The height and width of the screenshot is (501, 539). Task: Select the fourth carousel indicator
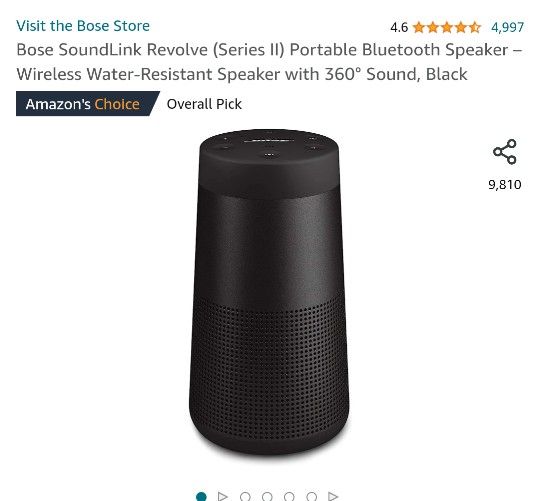pyautogui.click(x=267, y=497)
